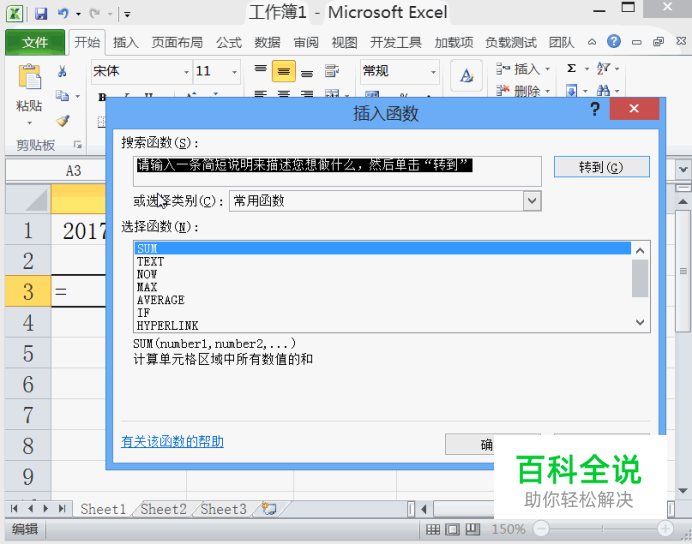Click the last sheet navigation arrow

point(62,509)
